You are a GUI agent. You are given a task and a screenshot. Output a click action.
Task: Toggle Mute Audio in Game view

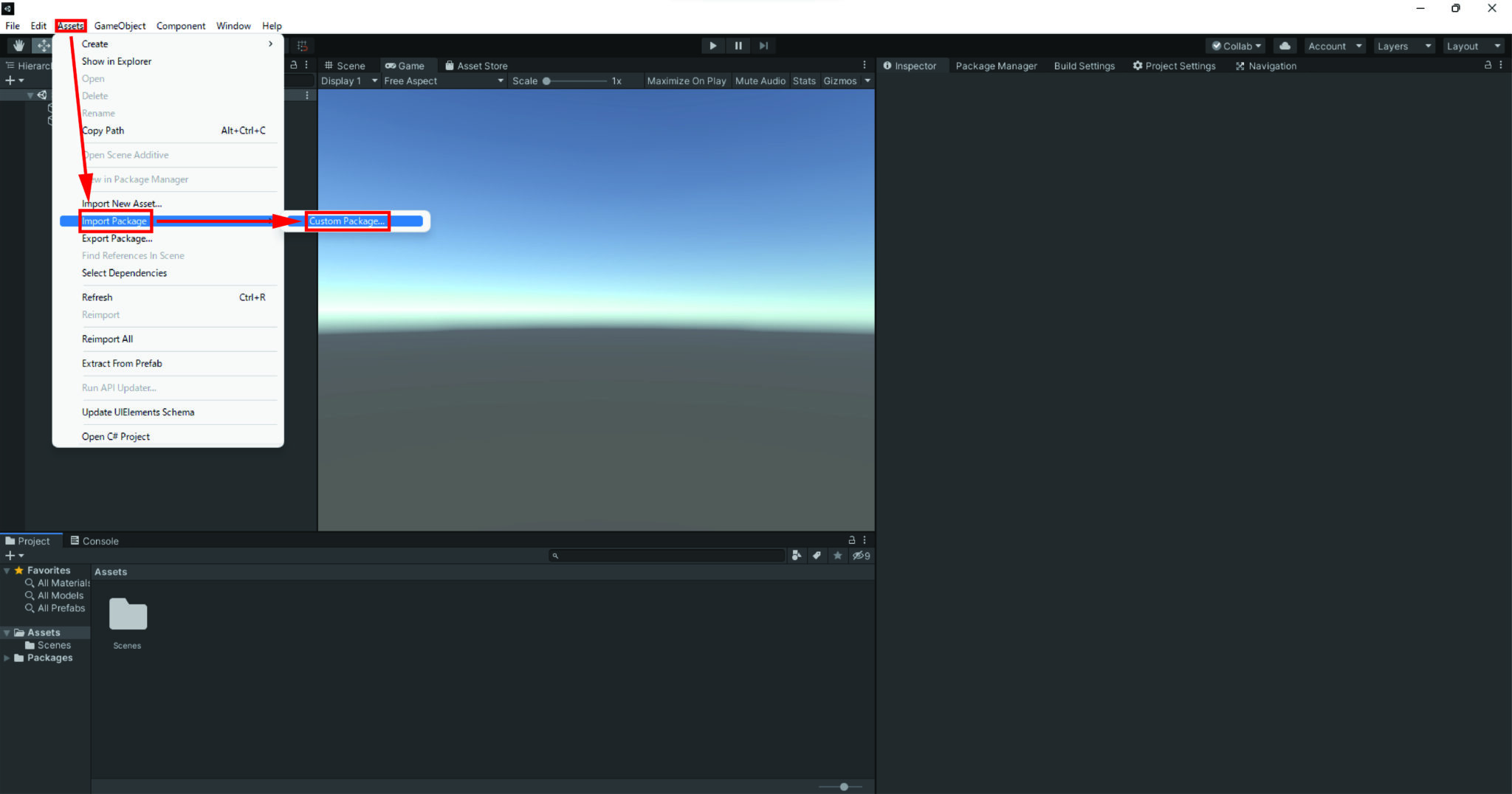pyautogui.click(x=760, y=81)
